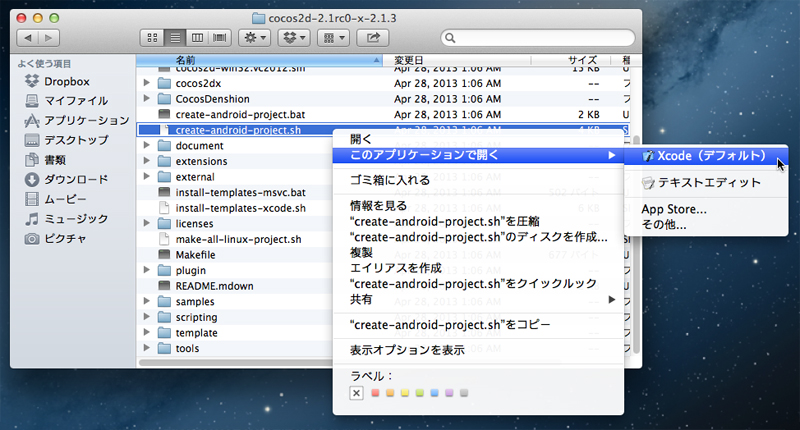Choose 表示オプションを表示 in context menu
Screen dimensions: 800x430
pos(478,350)
